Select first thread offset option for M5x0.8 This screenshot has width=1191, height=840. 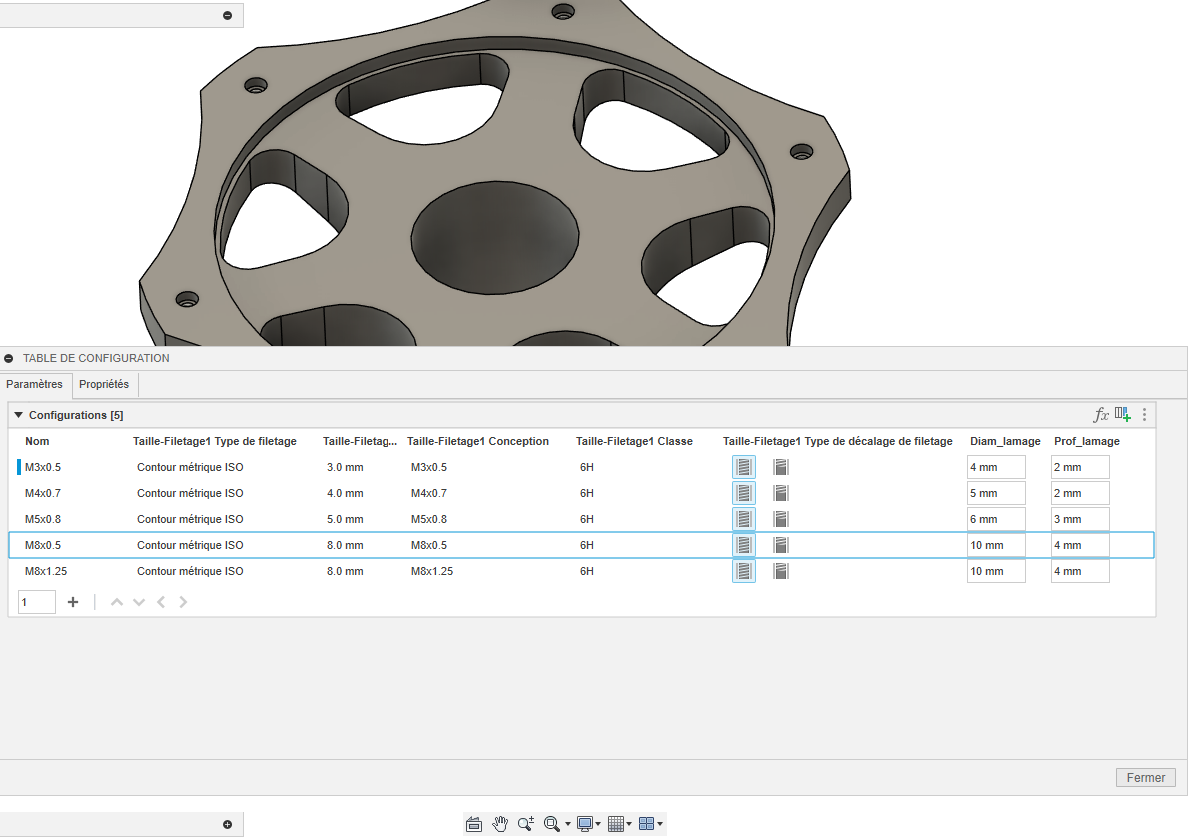(743, 519)
